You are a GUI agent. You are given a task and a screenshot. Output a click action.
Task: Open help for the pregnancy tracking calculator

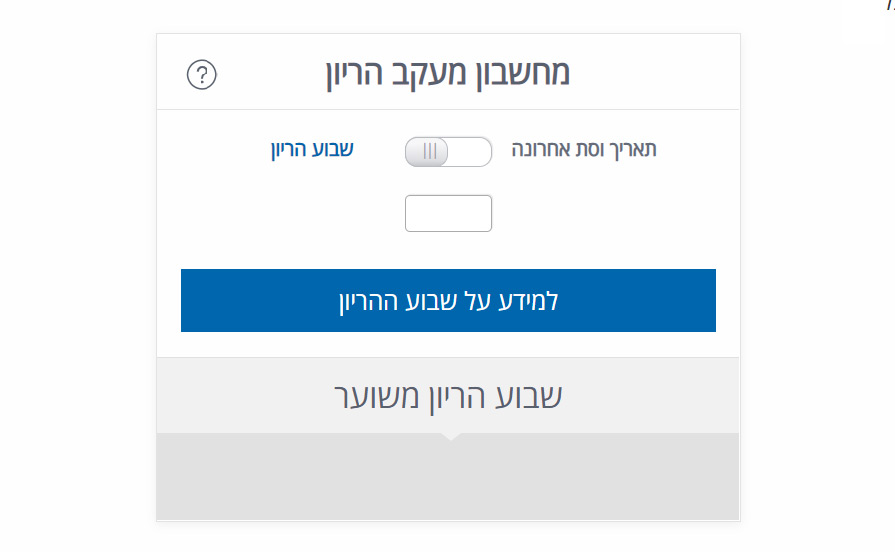202,75
